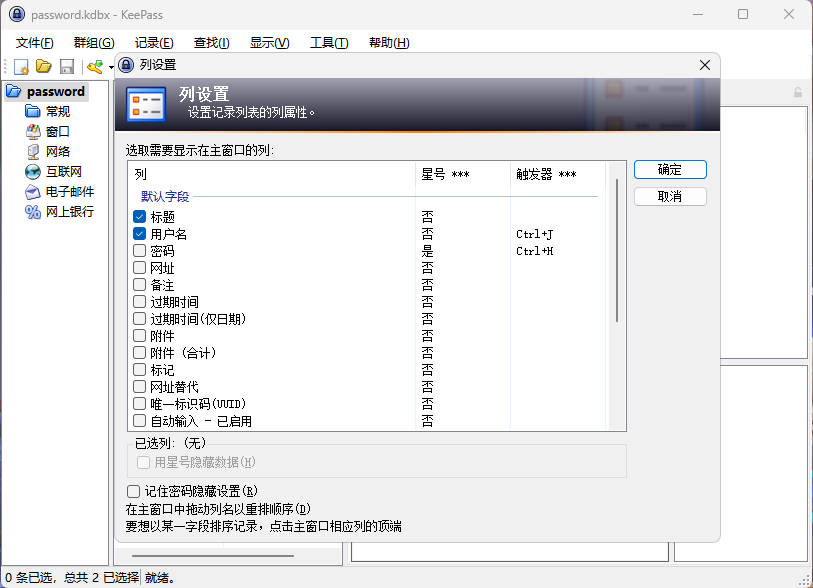This screenshot has width=813, height=588.
Task: Tick the 记住密码隐藏设置 checkbox
Action: 134,491
